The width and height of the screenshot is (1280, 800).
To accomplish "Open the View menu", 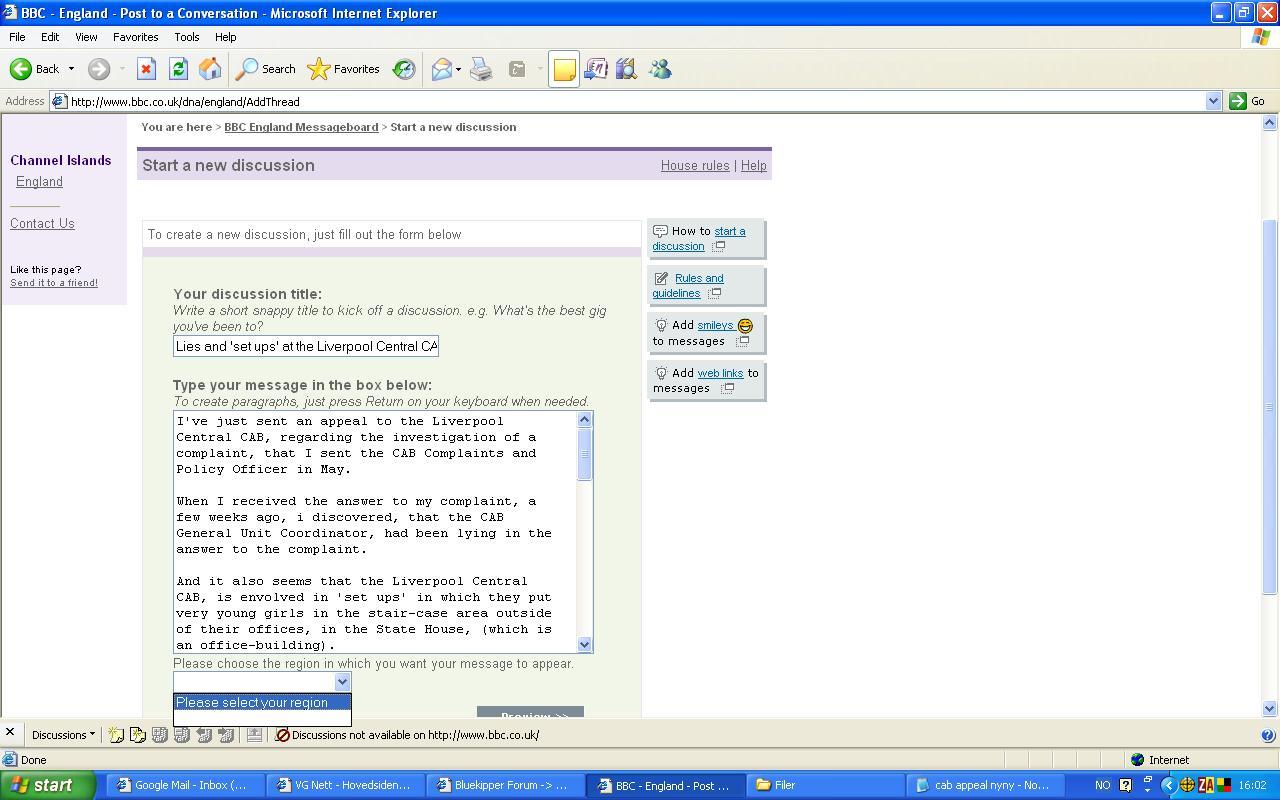I will pyautogui.click(x=86, y=37).
